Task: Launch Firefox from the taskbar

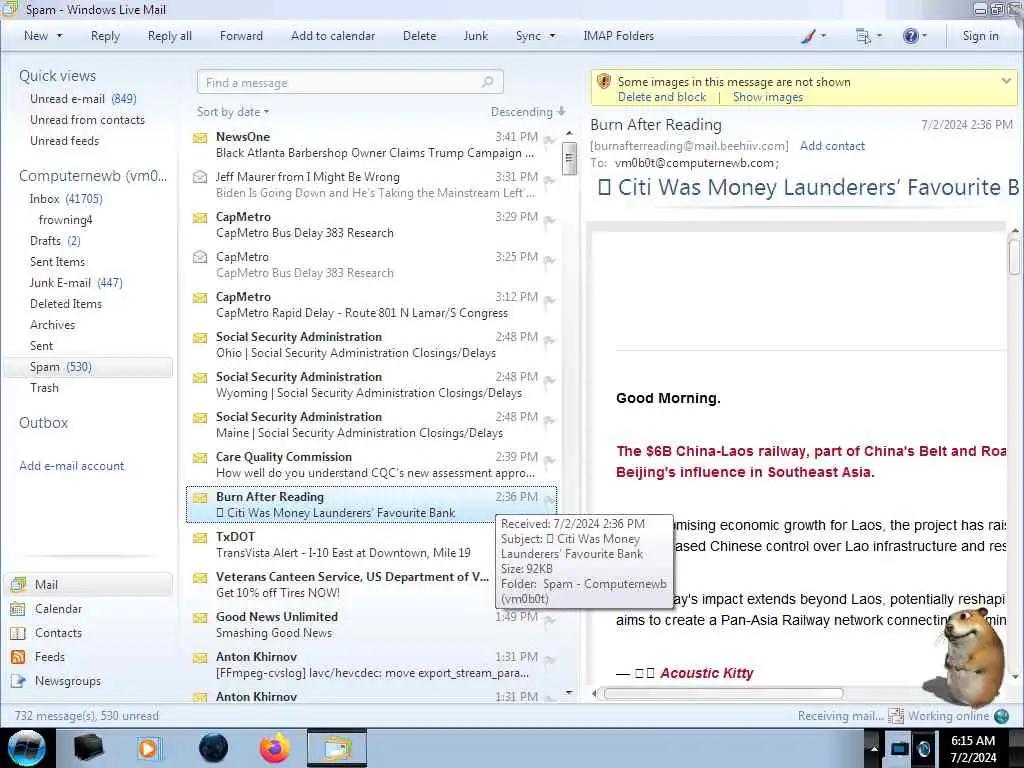Action: (x=275, y=748)
